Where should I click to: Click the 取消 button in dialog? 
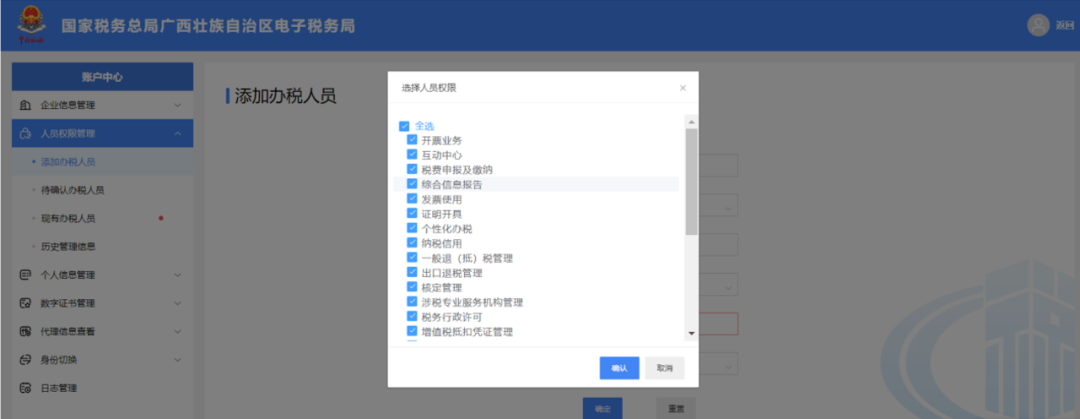(665, 368)
